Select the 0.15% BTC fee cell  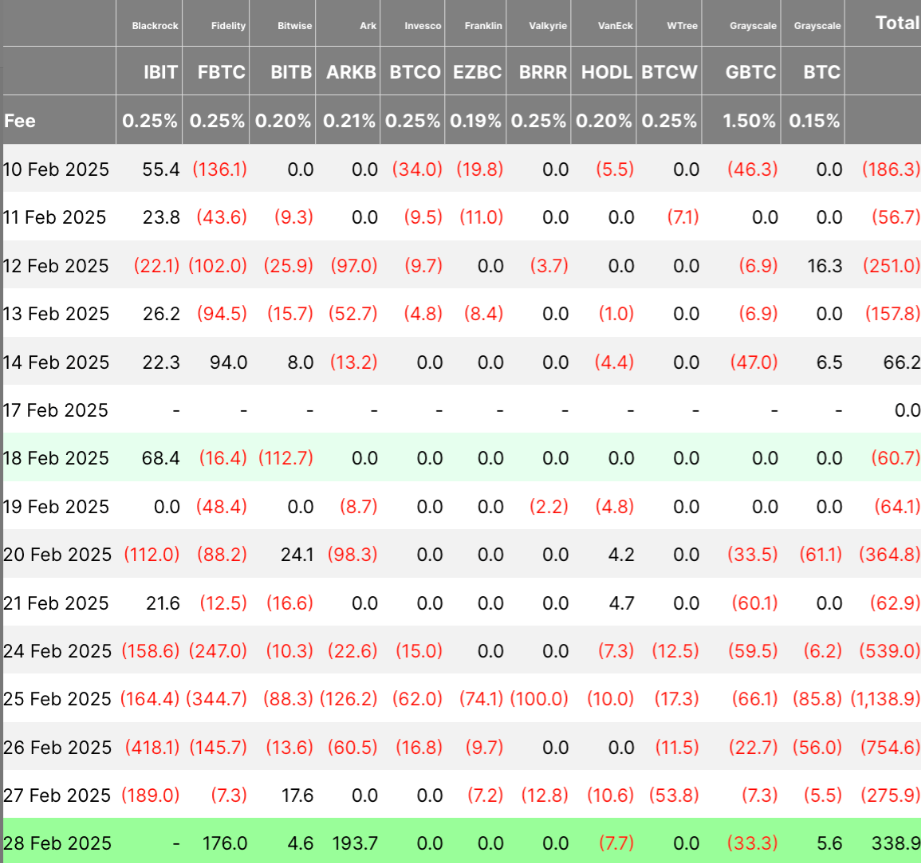tap(814, 121)
